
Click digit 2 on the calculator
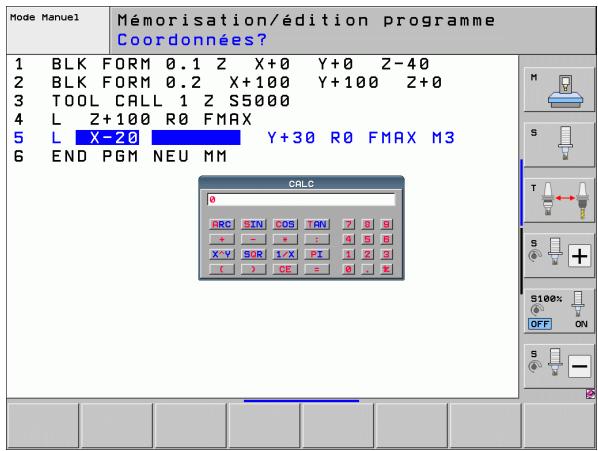click(x=367, y=254)
